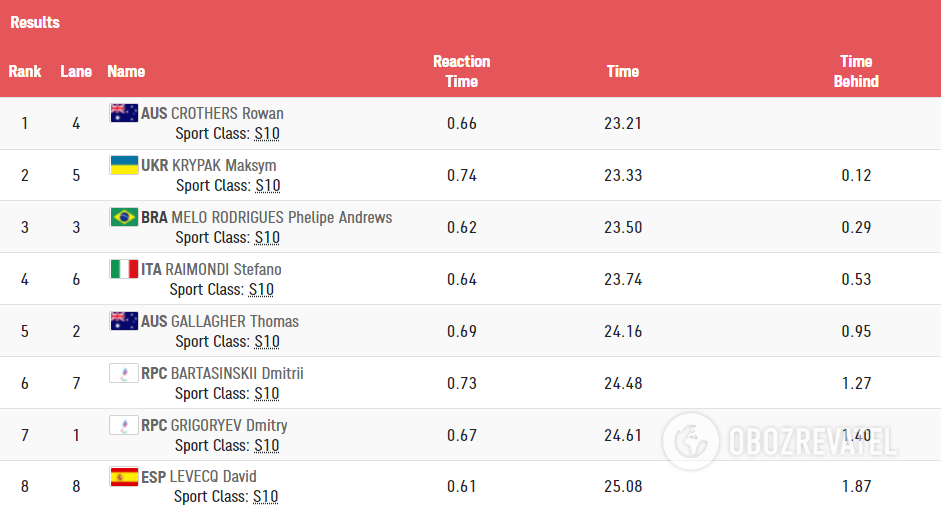Viewport: 941px width, 512px height.
Task: Click the Australian flag beside CROTHERS Rowan
Action: tap(124, 113)
